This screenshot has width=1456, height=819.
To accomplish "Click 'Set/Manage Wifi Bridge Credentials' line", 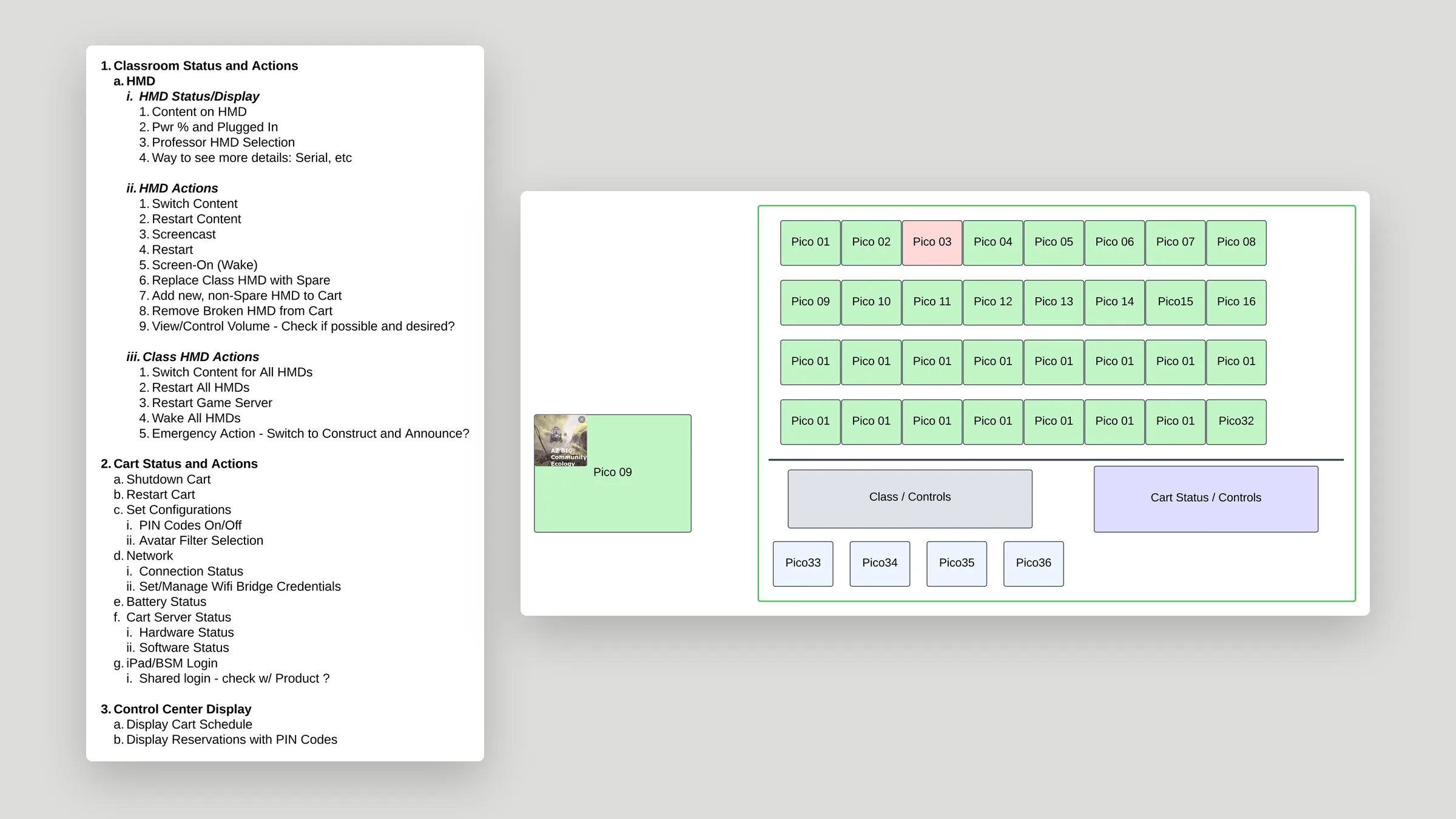I will coord(240,587).
